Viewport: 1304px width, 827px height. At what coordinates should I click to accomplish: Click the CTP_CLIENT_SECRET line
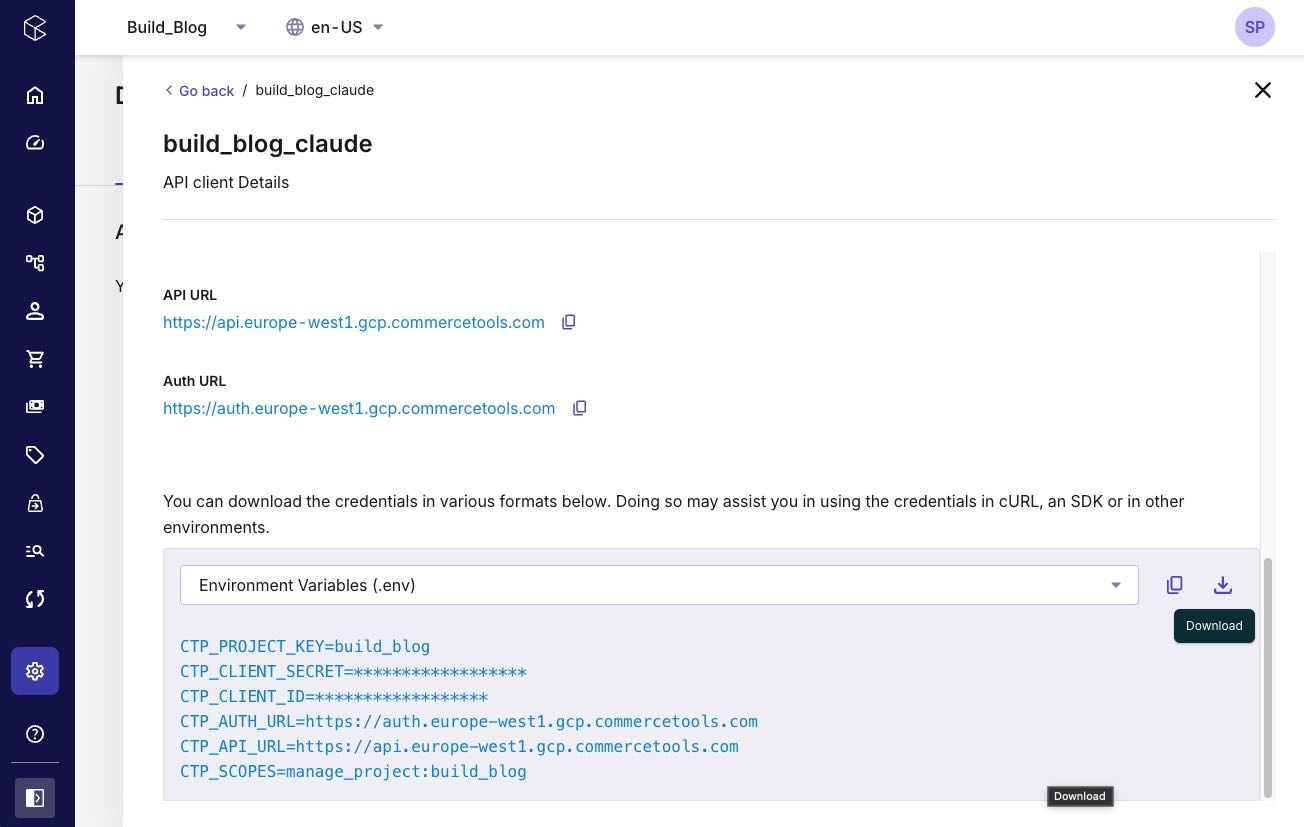tap(353, 671)
